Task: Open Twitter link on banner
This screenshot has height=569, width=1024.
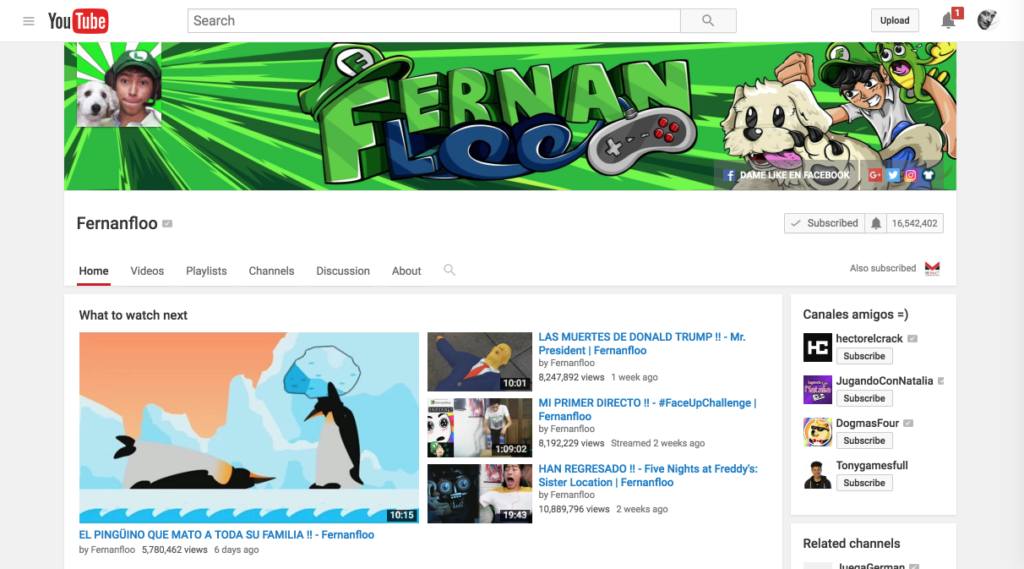Action: 893,175
